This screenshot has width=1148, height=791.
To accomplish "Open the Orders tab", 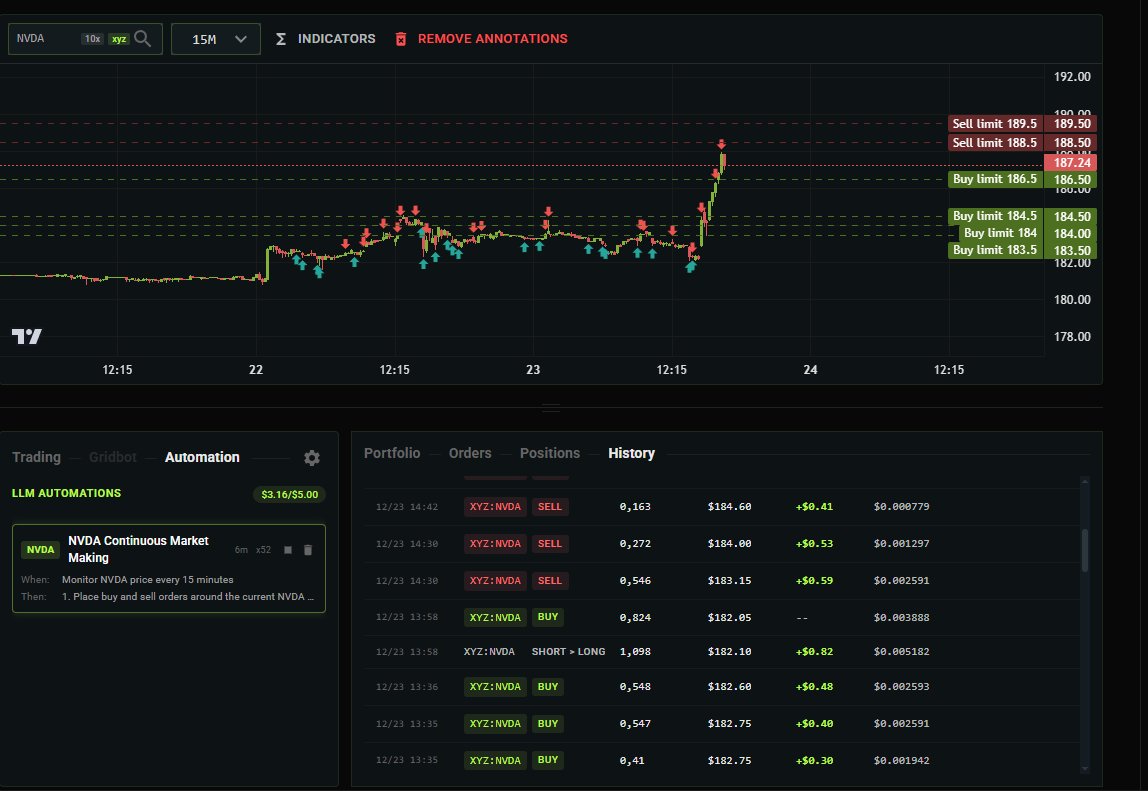I will pos(470,453).
